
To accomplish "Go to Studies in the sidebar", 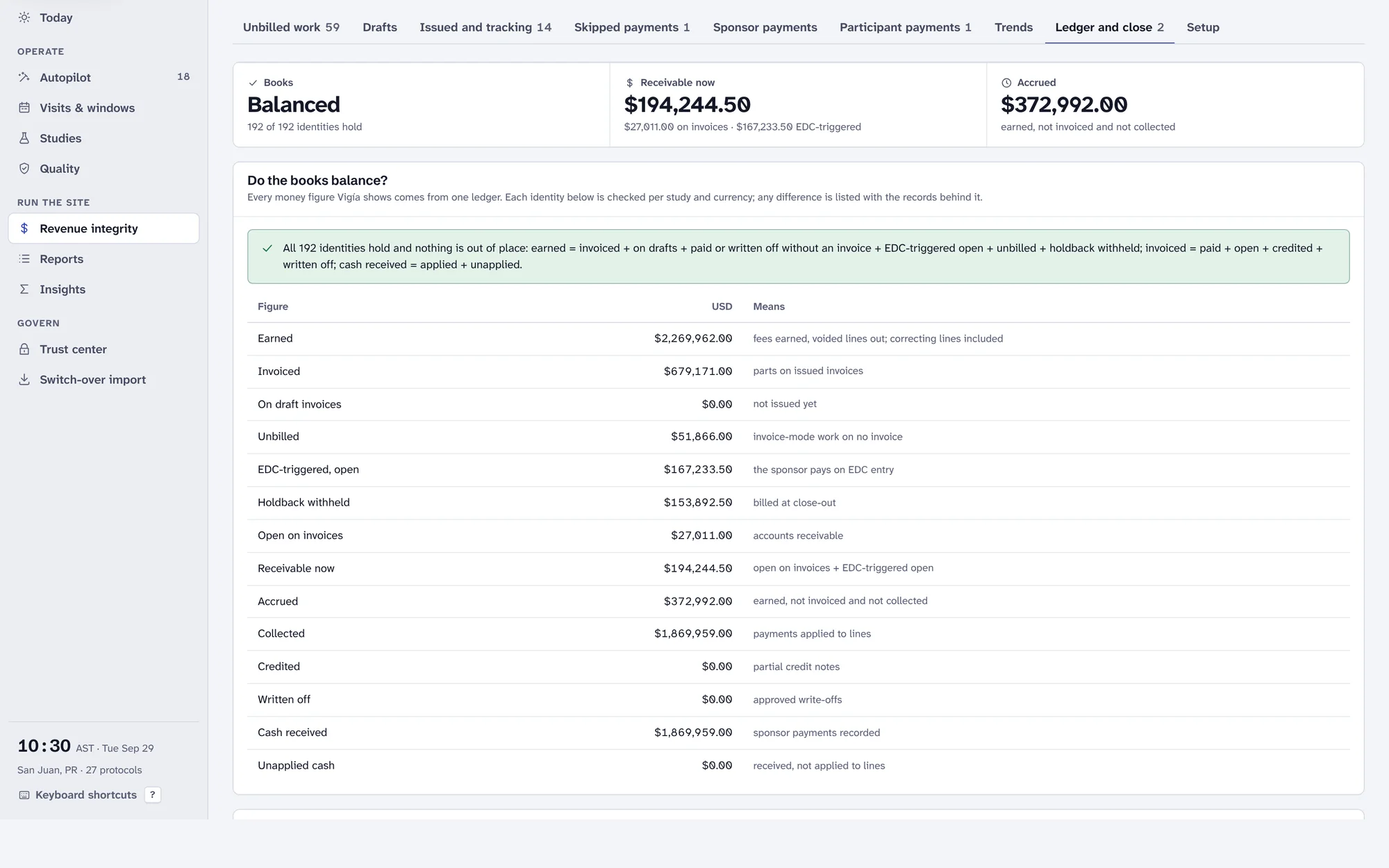I will [103, 138].
